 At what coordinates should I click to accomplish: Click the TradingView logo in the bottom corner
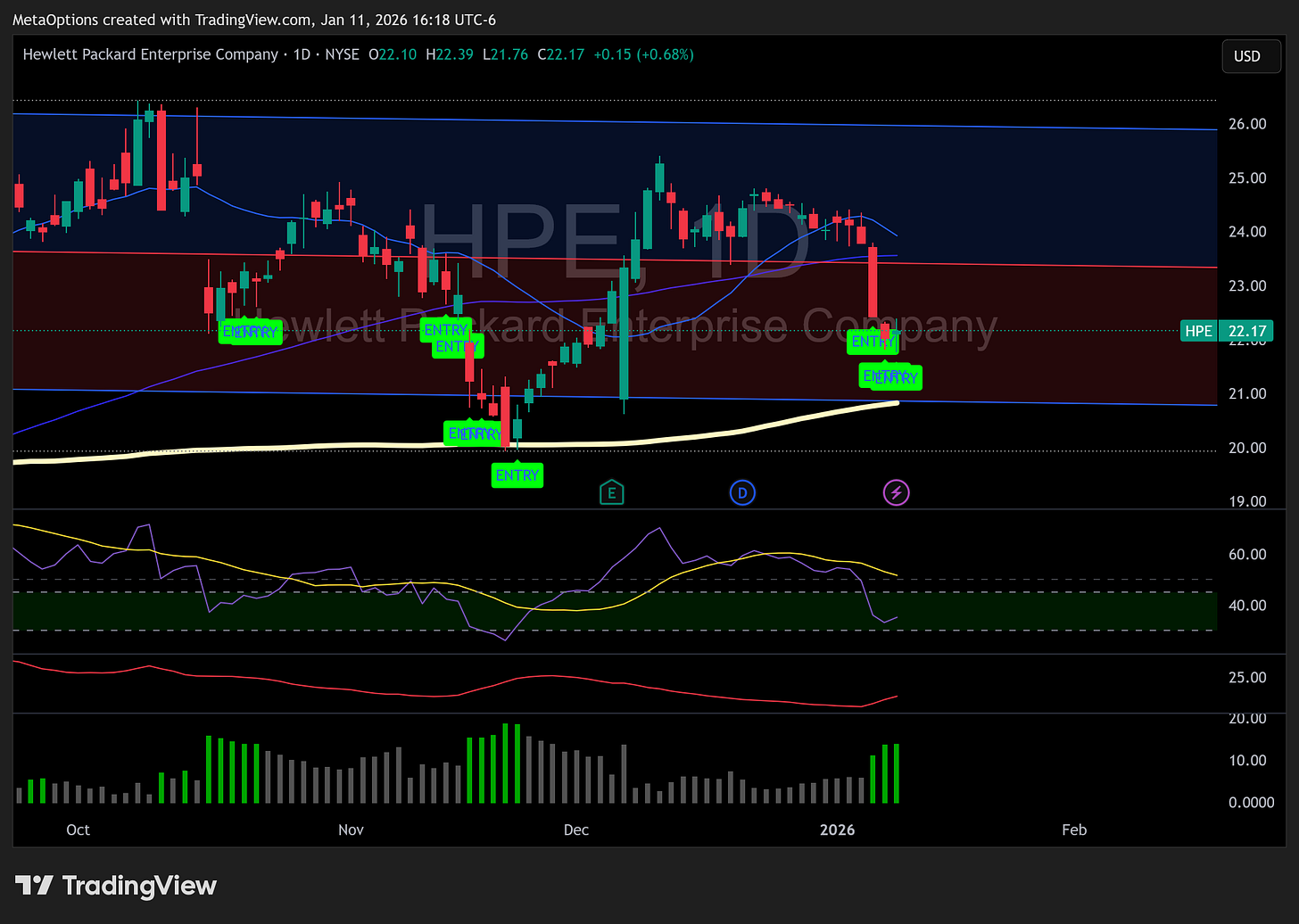pos(116,886)
